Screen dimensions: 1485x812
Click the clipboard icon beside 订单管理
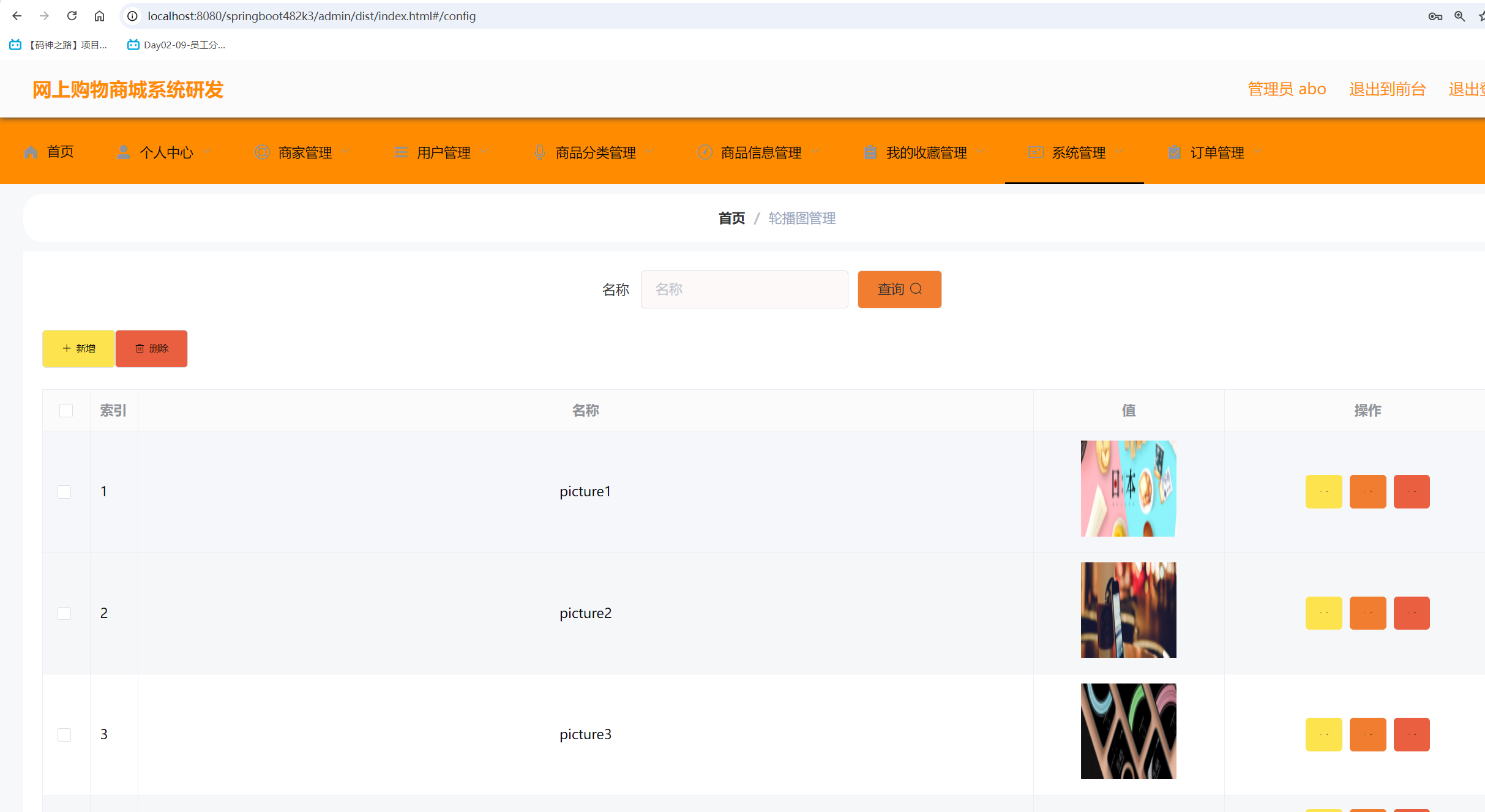pos(1174,152)
